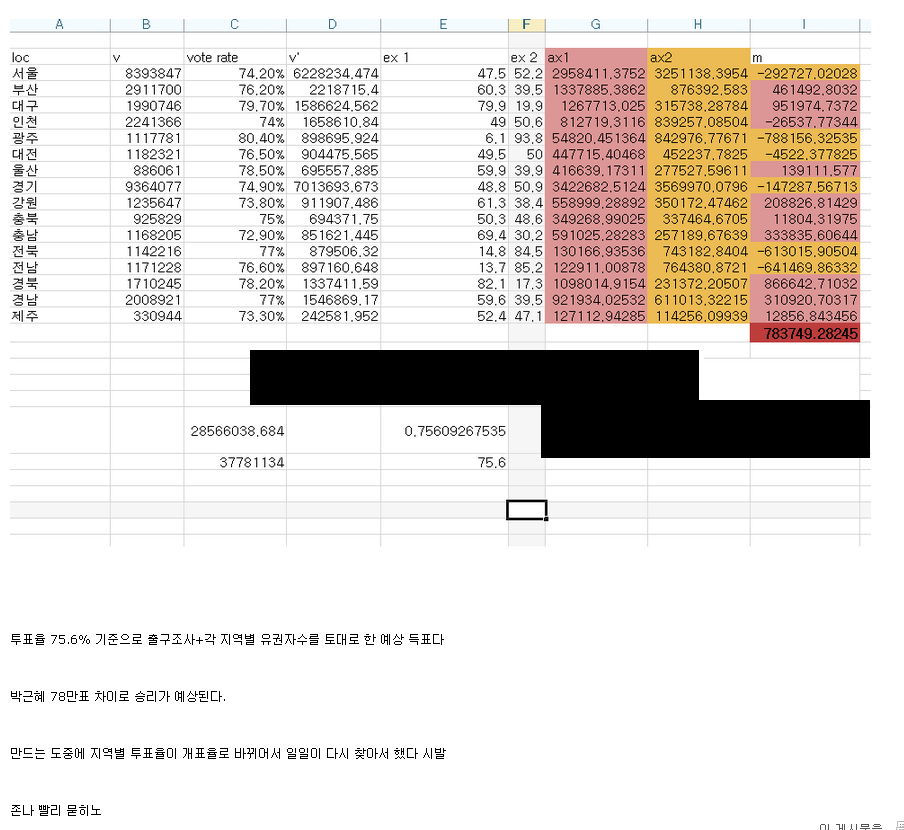Viewport: 904px width, 830px height.
Task: Click the orange "ax2" header cell
Action: coord(699,57)
